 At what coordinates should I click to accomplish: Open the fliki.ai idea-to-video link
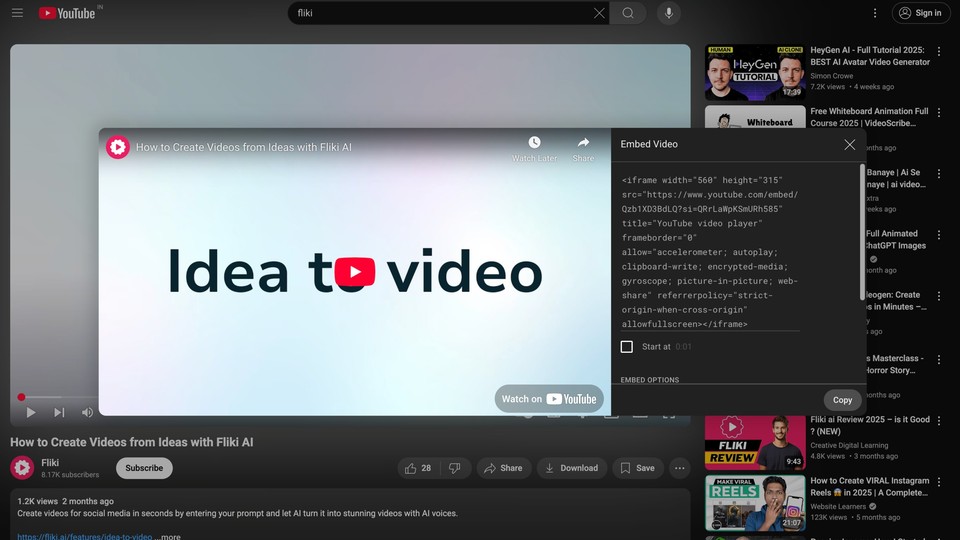click(84, 536)
